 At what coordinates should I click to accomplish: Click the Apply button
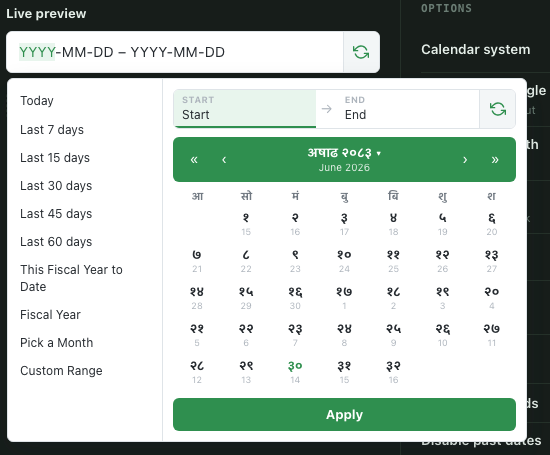click(344, 415)
